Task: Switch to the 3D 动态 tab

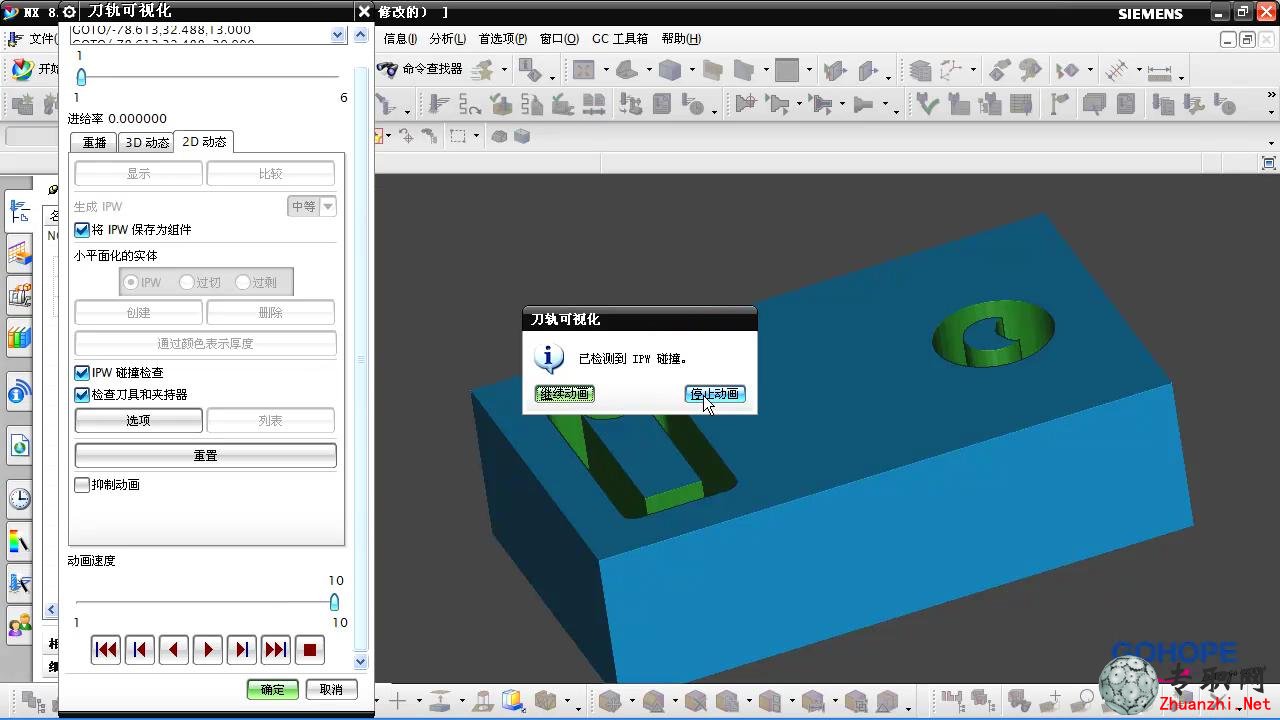Action: (x=147, y=143)
